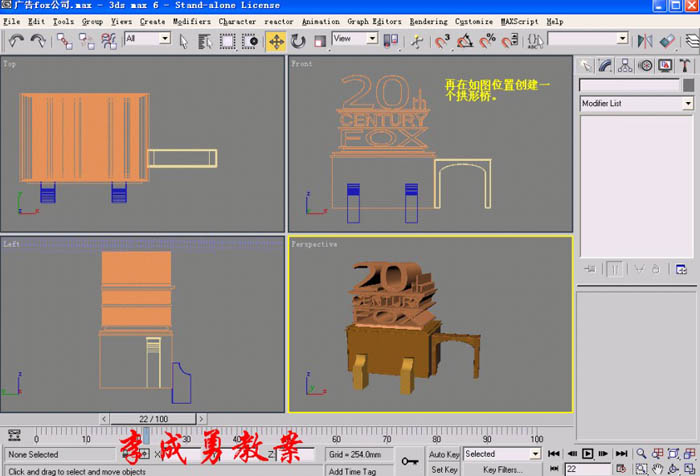
Task: Open the File menu
Action: [12, 21]
